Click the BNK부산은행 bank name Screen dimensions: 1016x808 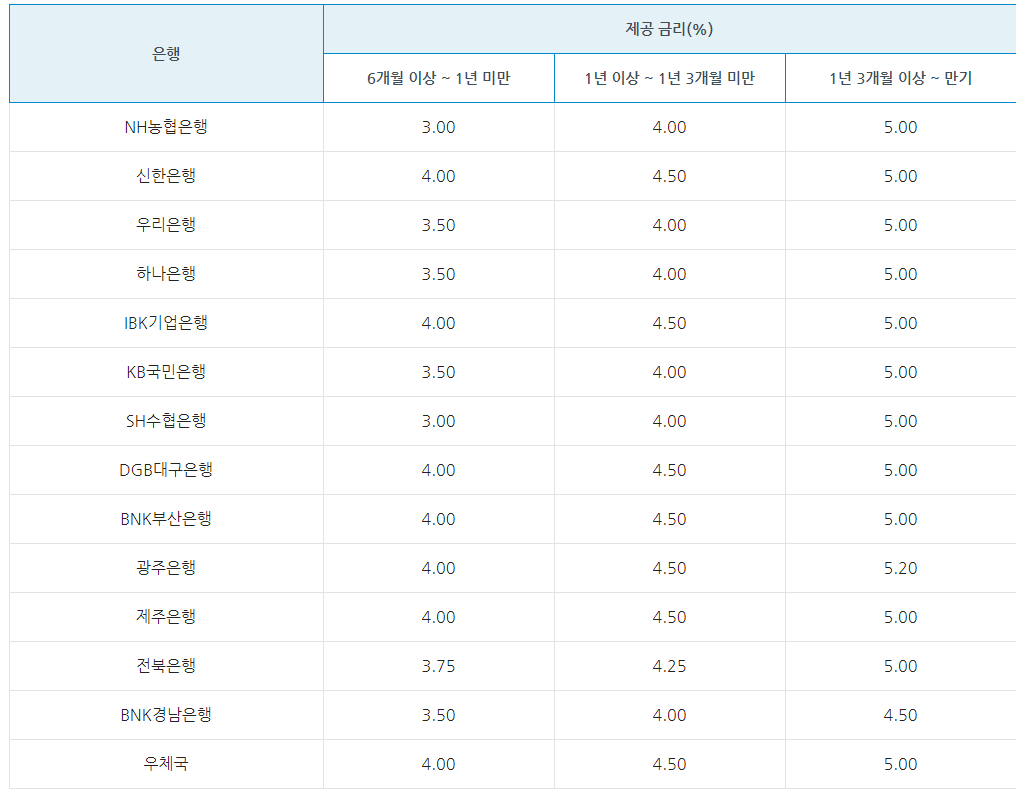click(166, 519)
